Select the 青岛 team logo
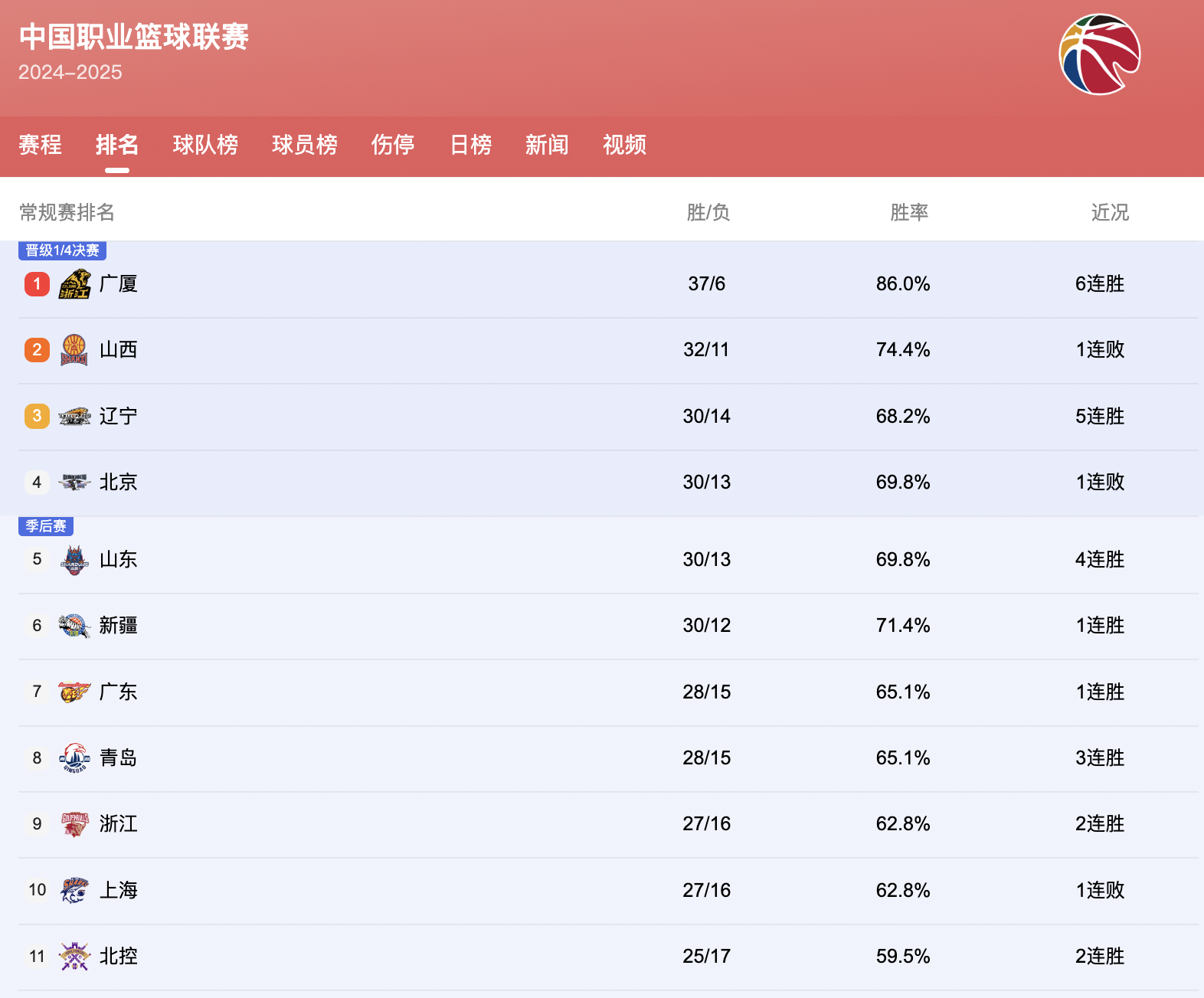 (74, 757)
